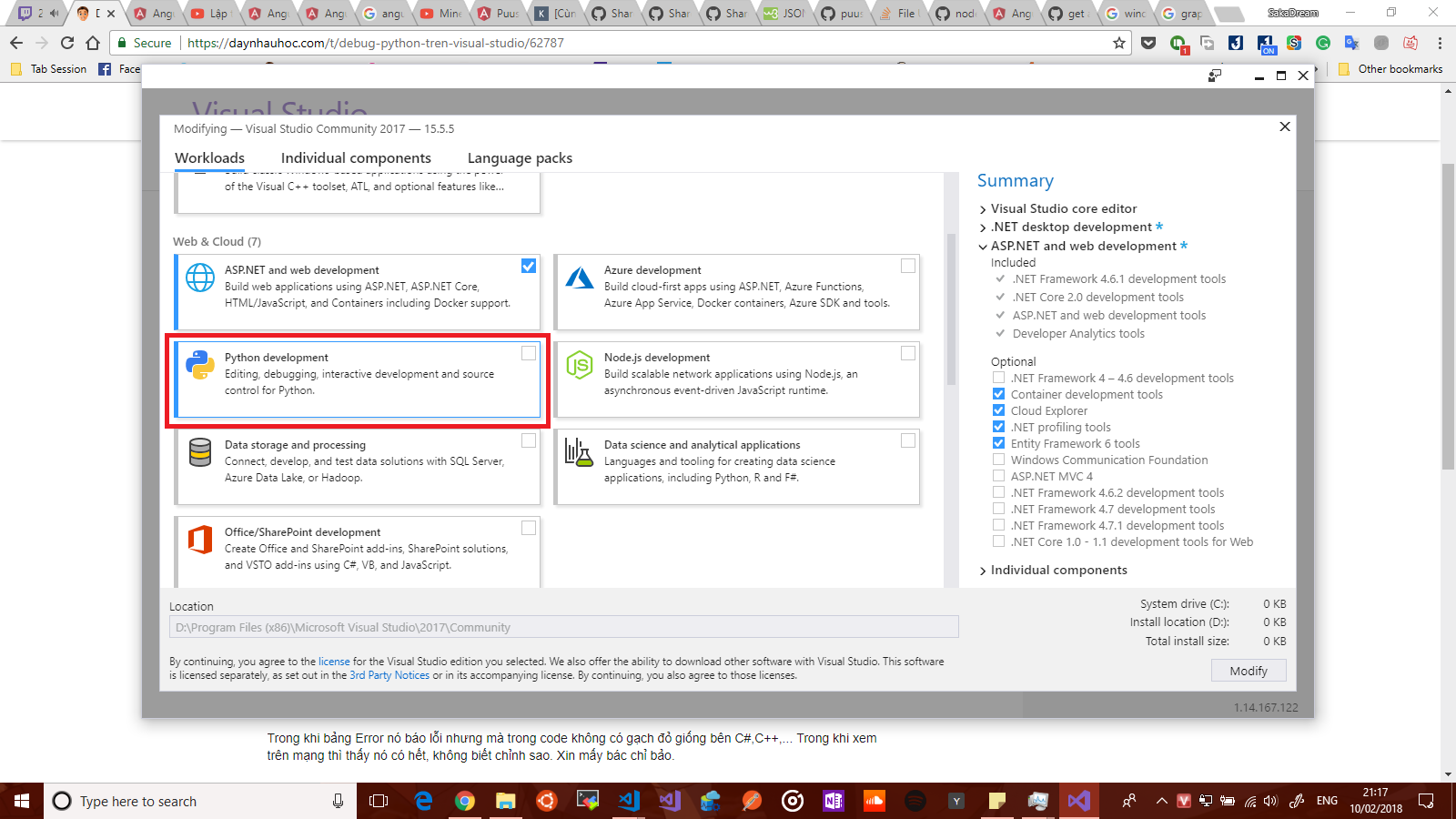1456x819 pixels.
Task: Open the Tab Session bookmark folder
Action: (49, 69)
